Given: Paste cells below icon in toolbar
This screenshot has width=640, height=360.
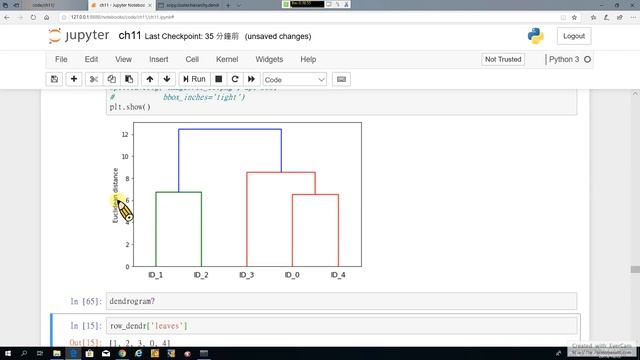Looking at the screenshot, I should (129, 79).
